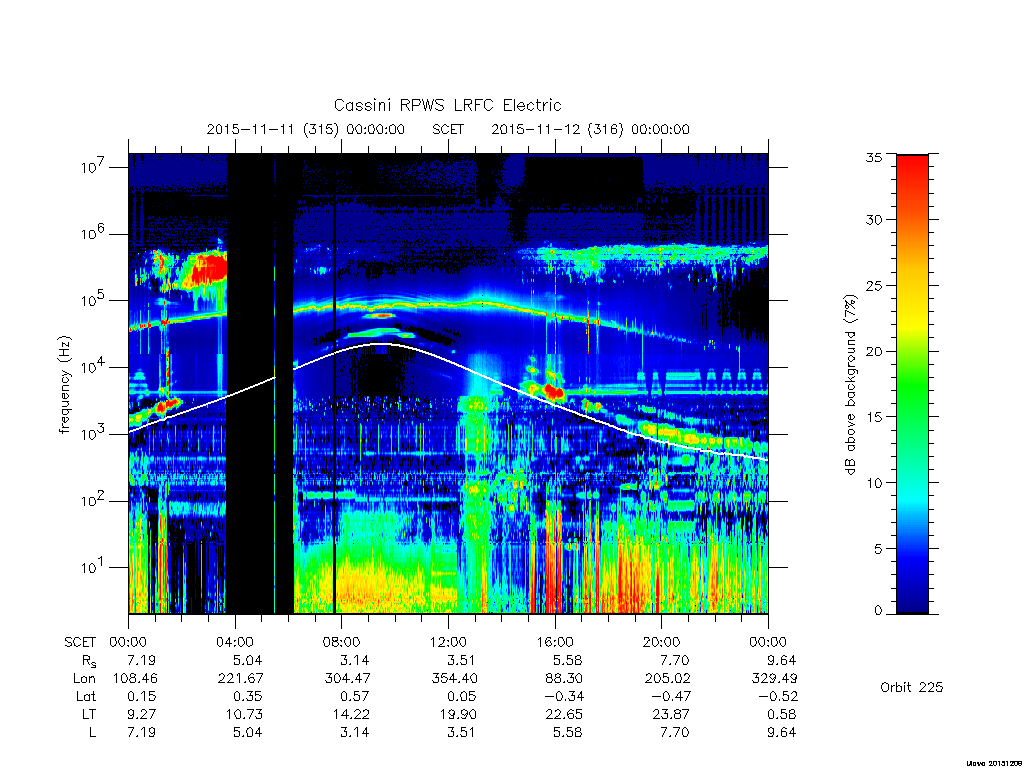
Task: Select the 'Rs' row label
Action: (x=88, y=661)
